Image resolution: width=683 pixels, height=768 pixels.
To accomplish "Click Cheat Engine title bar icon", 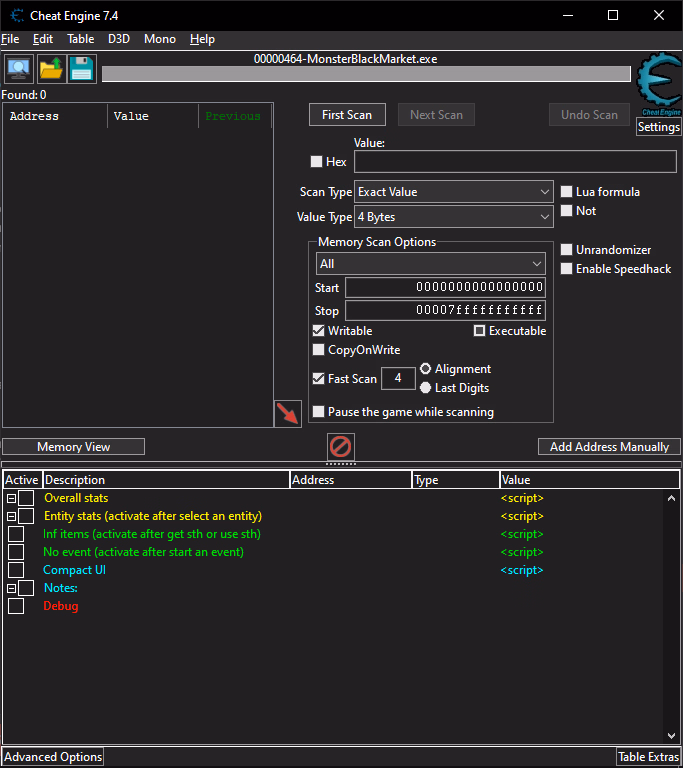I will coord(17,16).
